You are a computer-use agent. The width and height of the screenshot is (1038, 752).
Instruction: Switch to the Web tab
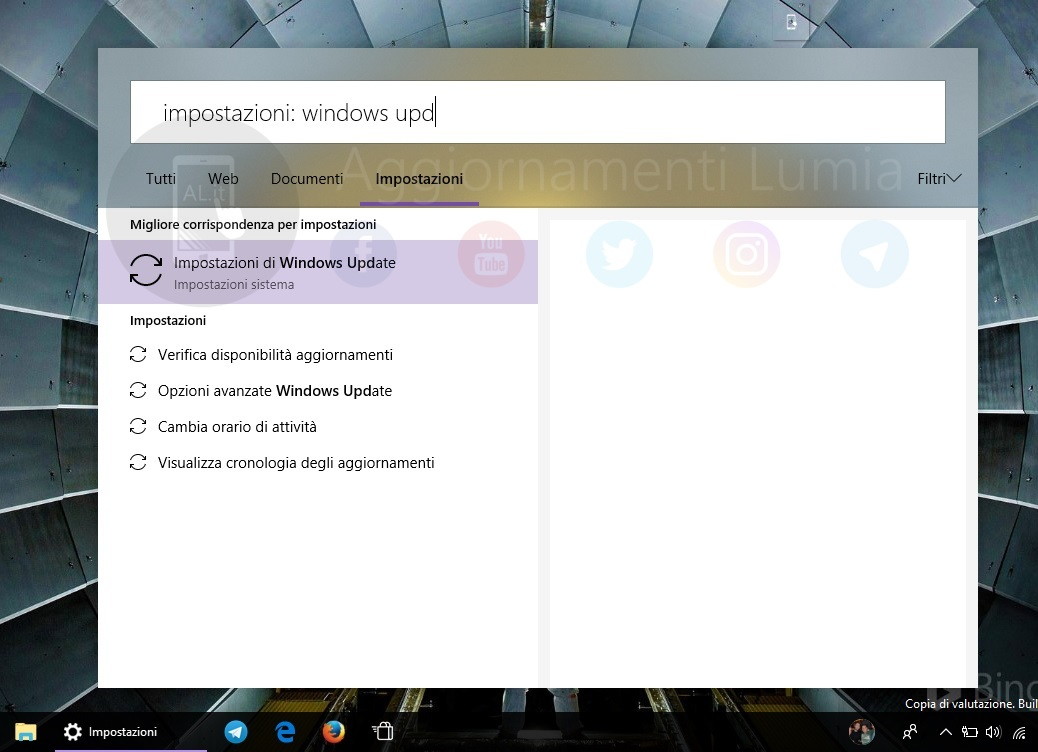(x=223, y=179)
